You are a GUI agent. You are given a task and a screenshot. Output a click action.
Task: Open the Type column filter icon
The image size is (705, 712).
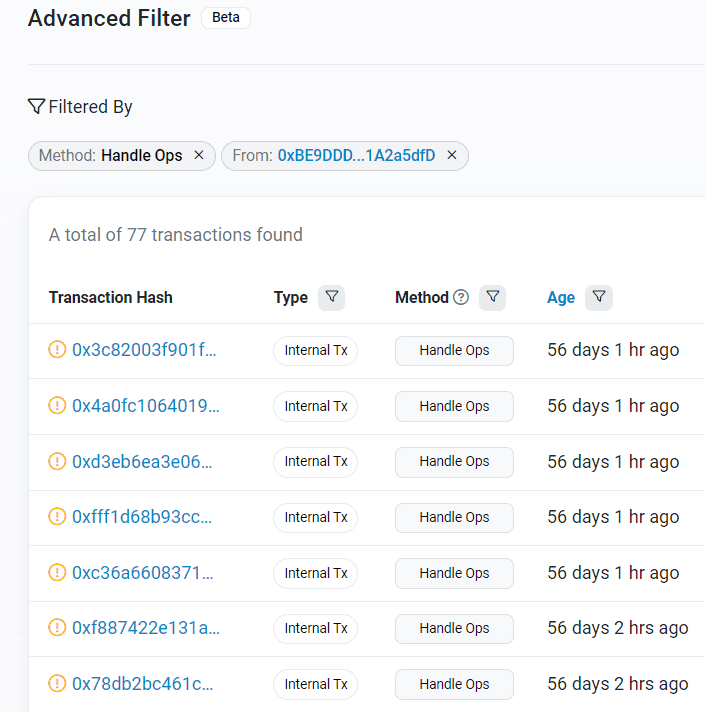tap(332, 297)
